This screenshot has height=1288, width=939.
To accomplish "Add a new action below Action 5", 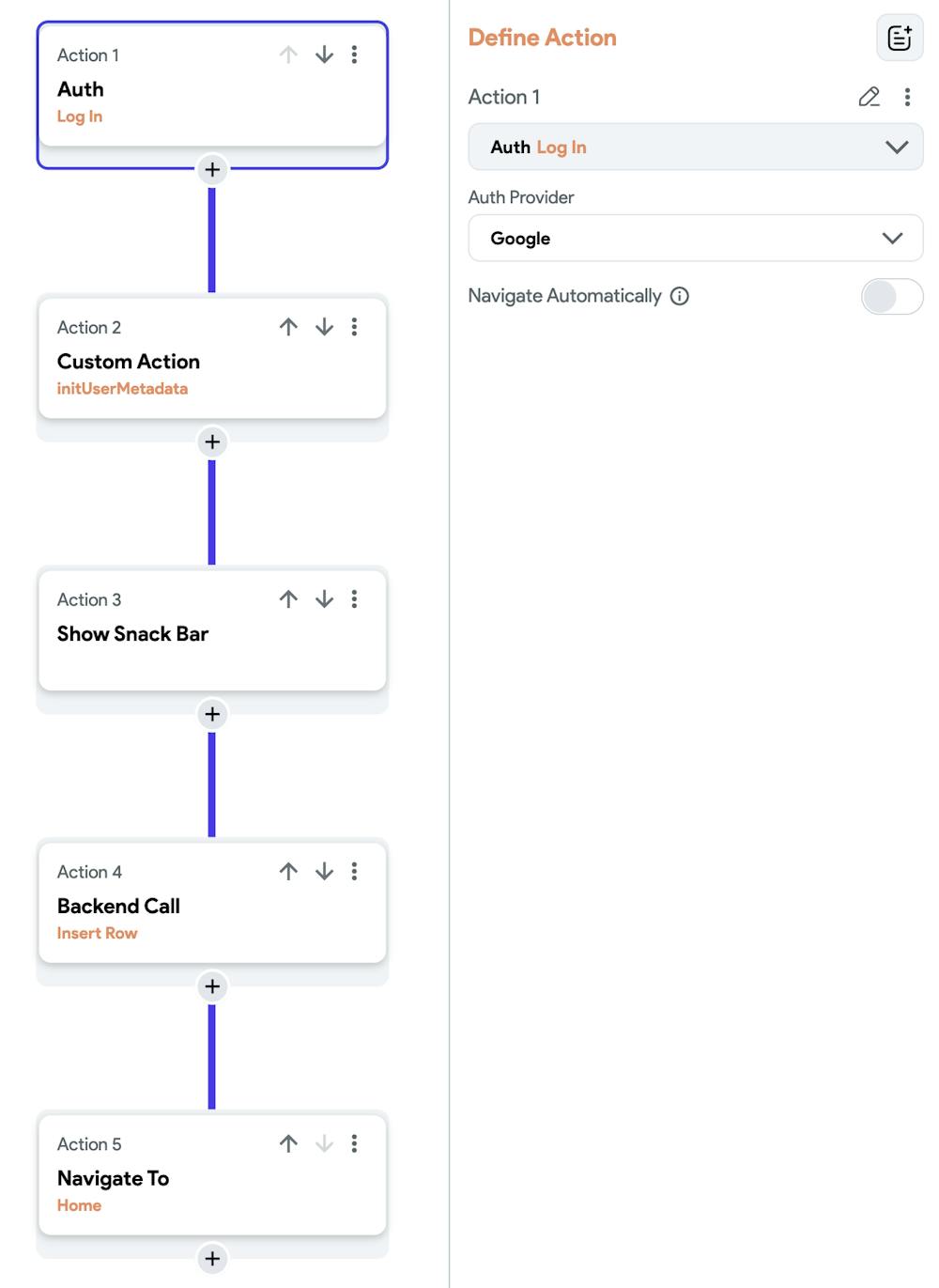I will click(x=212, y=1258).
